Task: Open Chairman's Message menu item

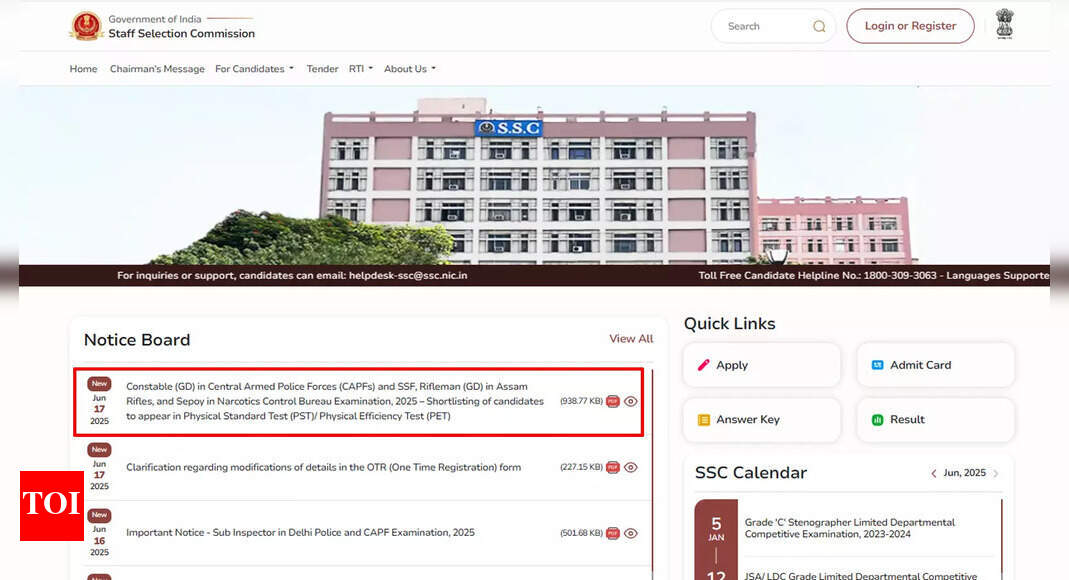Action: coord(157,69)
